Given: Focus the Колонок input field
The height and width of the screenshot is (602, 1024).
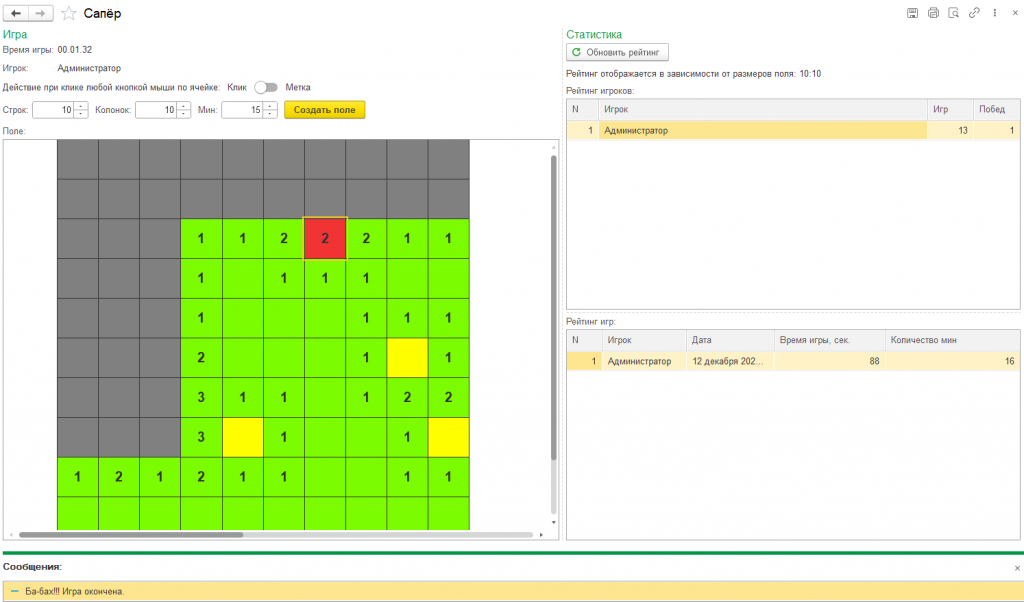Looking at the screenshot, I should 156,110.
